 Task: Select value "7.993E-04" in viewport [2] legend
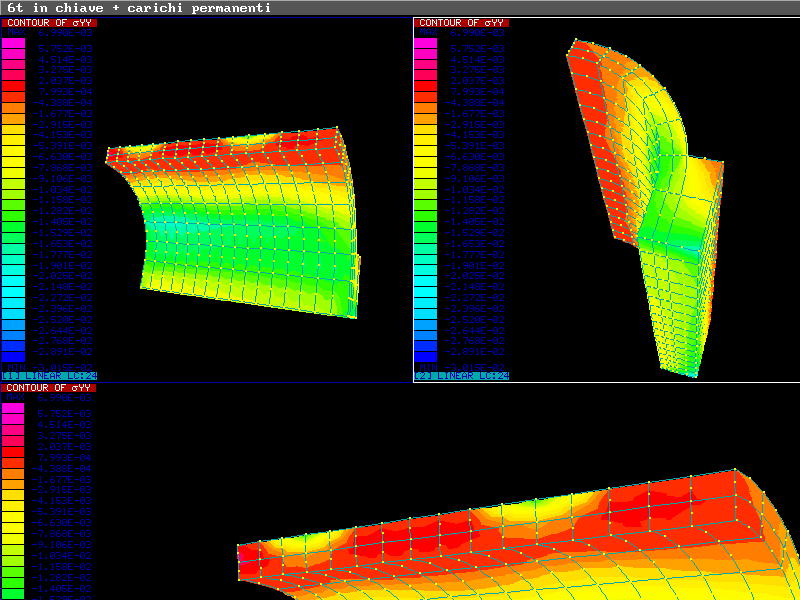coord(478,92)
